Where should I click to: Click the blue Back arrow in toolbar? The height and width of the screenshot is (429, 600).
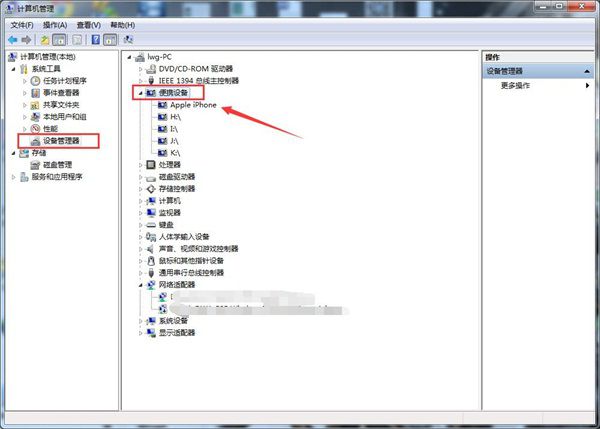coord(13,39)
